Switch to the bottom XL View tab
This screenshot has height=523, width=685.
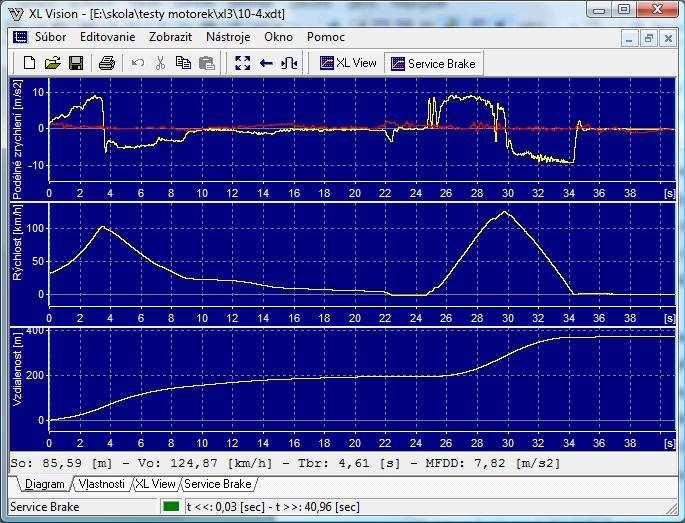point(155,484)
